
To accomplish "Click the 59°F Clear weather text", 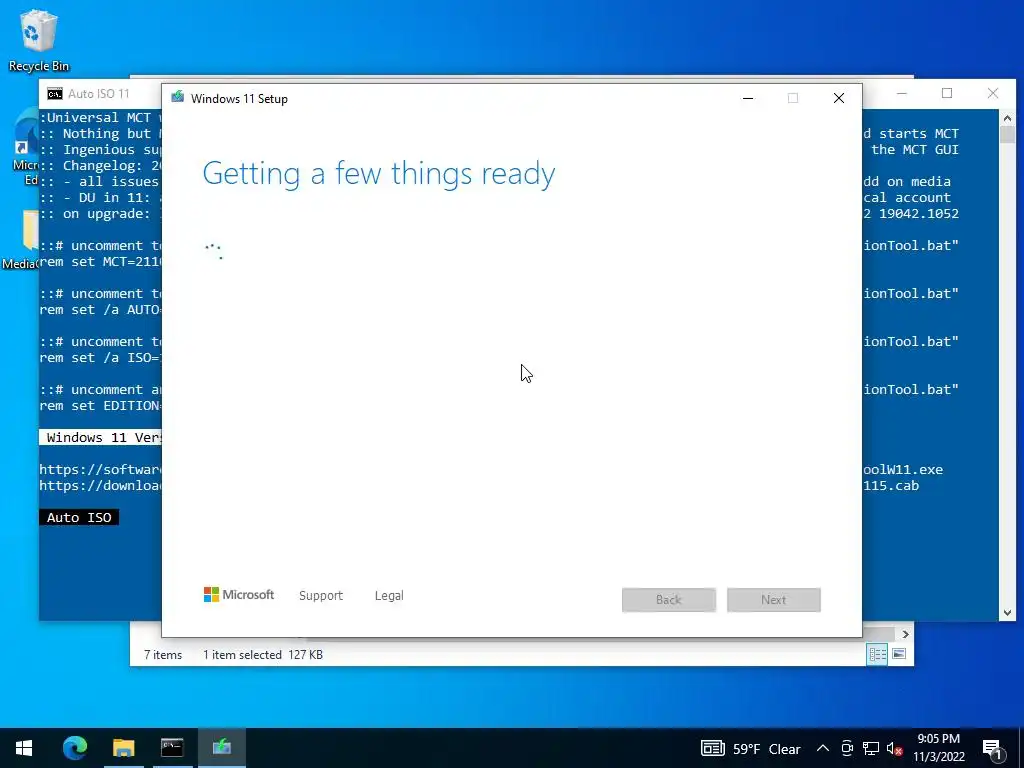I will 767,749.
